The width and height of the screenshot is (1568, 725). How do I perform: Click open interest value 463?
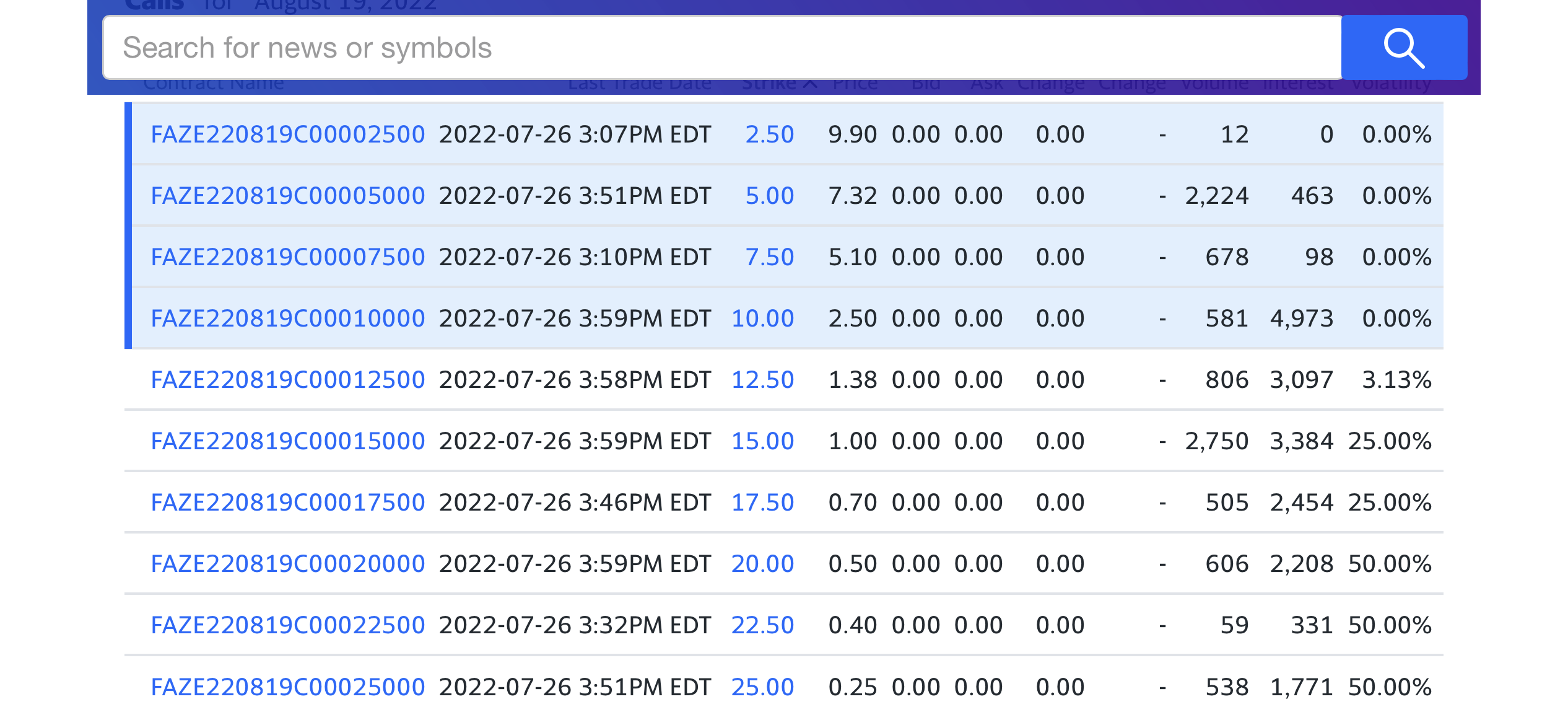[1312, 196]
